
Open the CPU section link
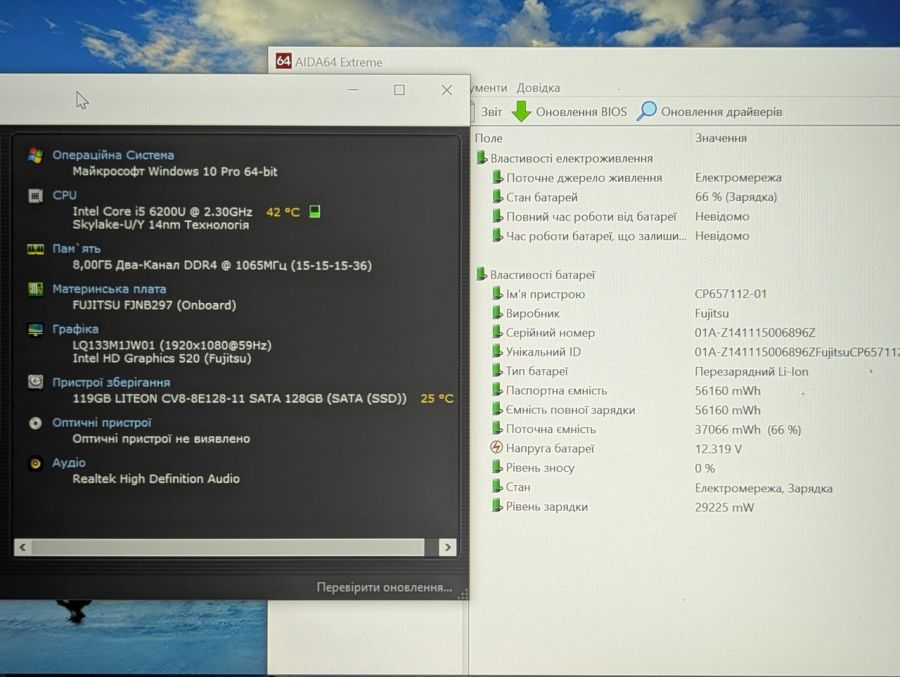pos(64,195)
